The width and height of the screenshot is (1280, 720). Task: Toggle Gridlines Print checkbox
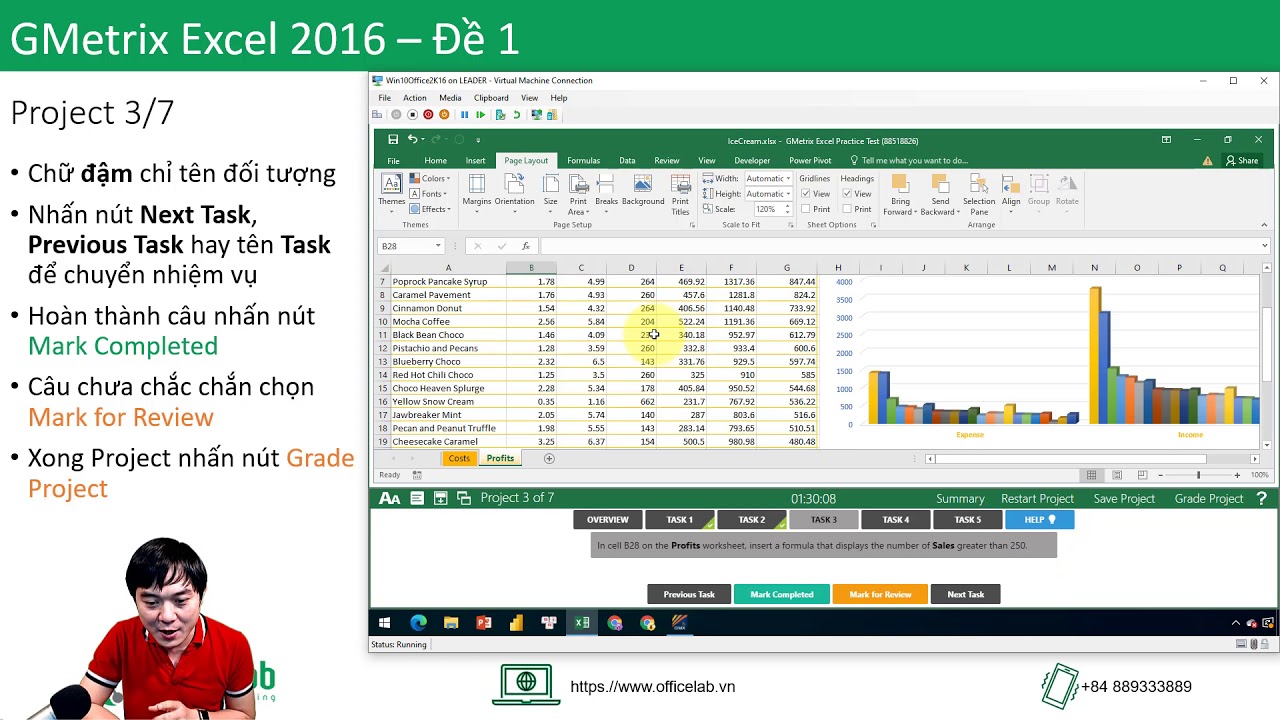coord(806,209)
